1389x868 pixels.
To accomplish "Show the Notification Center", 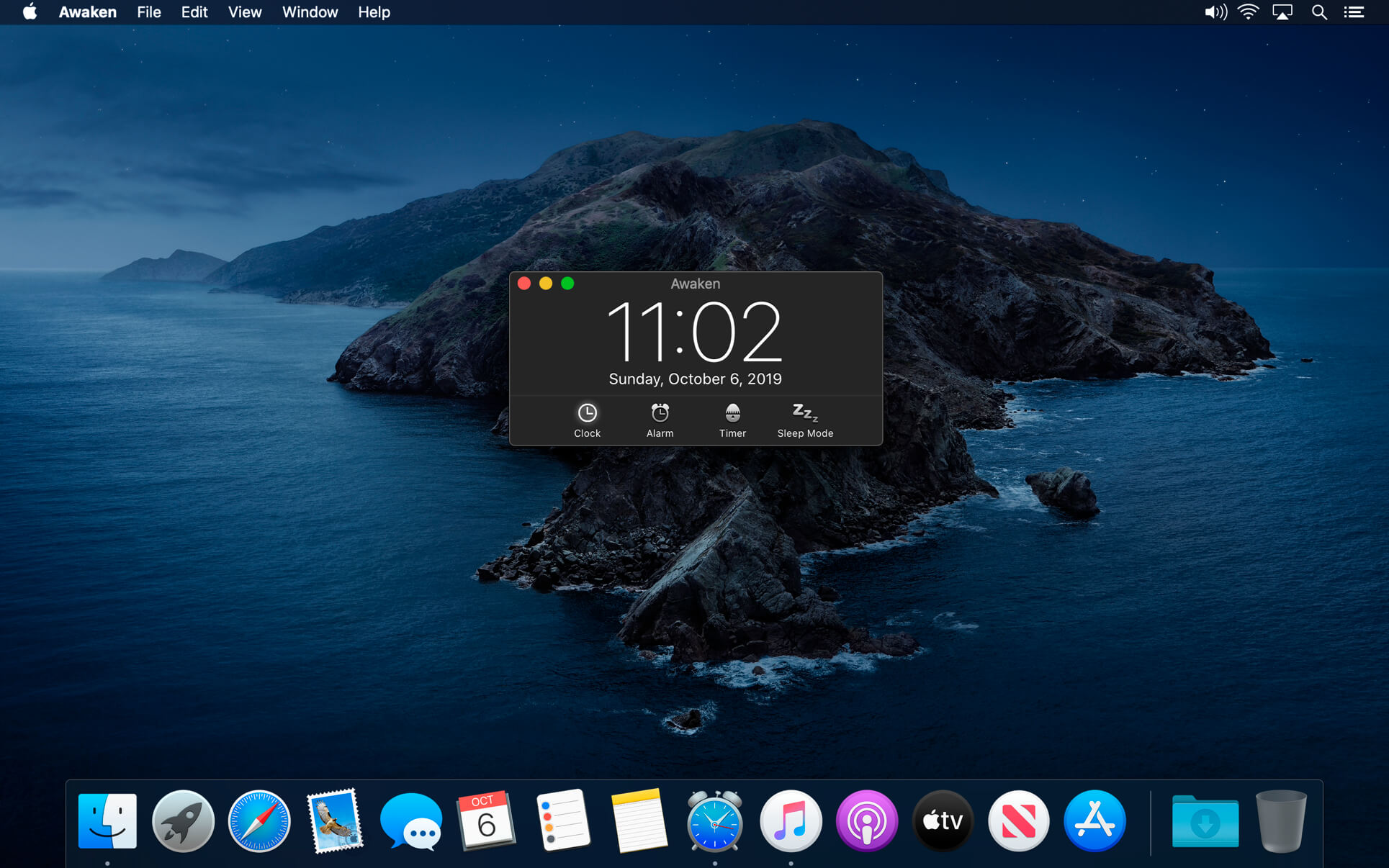I will (x=1354, y=12).
